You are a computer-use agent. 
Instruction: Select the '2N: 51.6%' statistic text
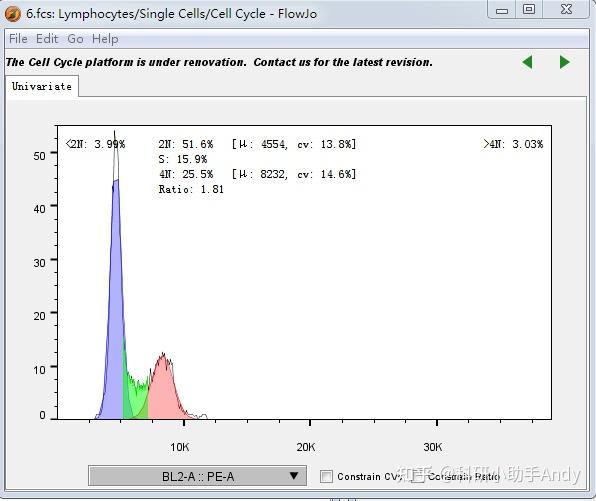186,144
